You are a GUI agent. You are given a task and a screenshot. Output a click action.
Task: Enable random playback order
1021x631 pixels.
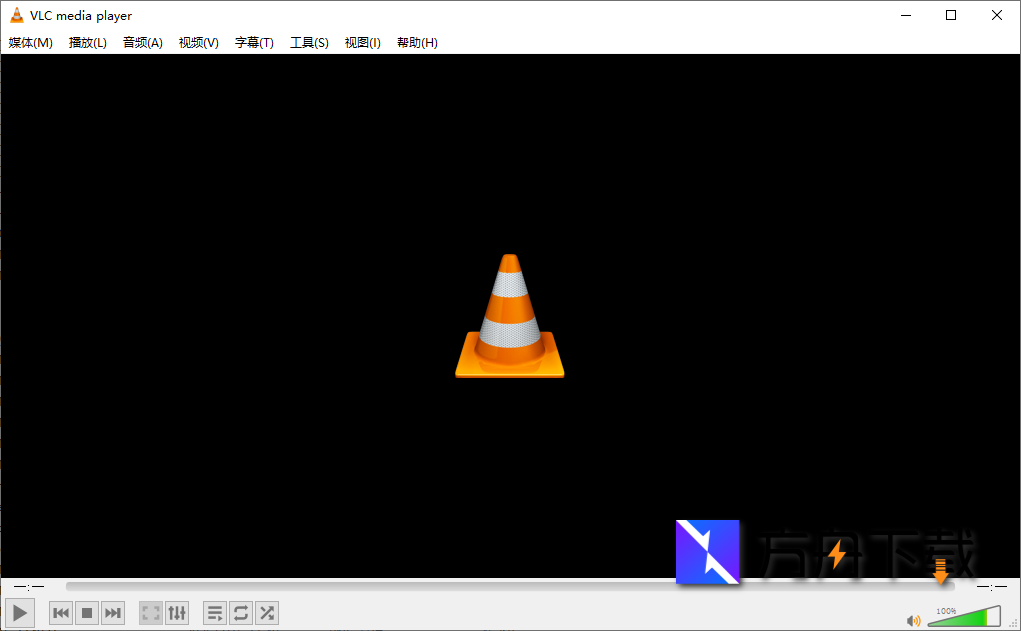pyautogui.click(x=266, y=612)
